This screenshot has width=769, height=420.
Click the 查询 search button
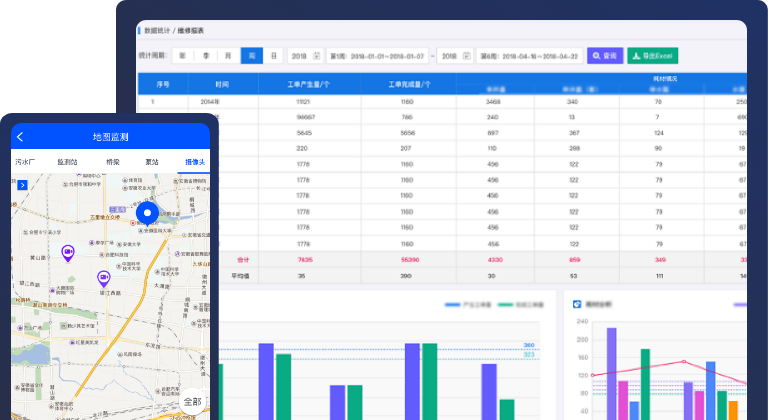tap(604, 56)
